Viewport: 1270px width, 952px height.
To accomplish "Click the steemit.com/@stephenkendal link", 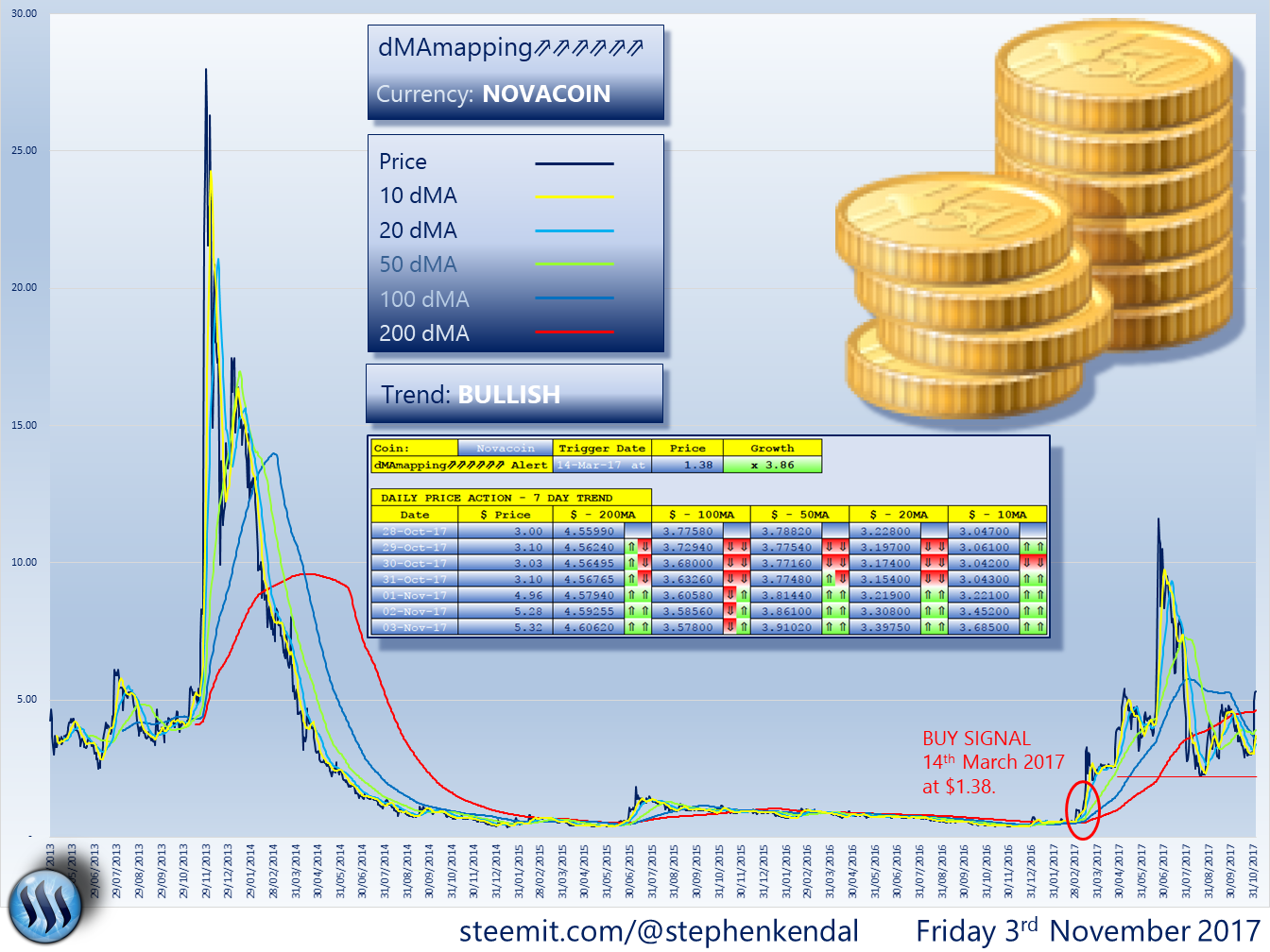I will 660,930.
